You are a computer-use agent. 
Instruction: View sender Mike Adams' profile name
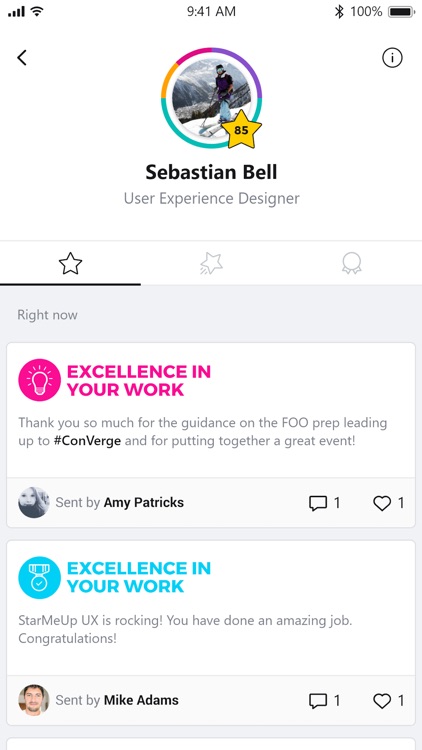point(141,700)
